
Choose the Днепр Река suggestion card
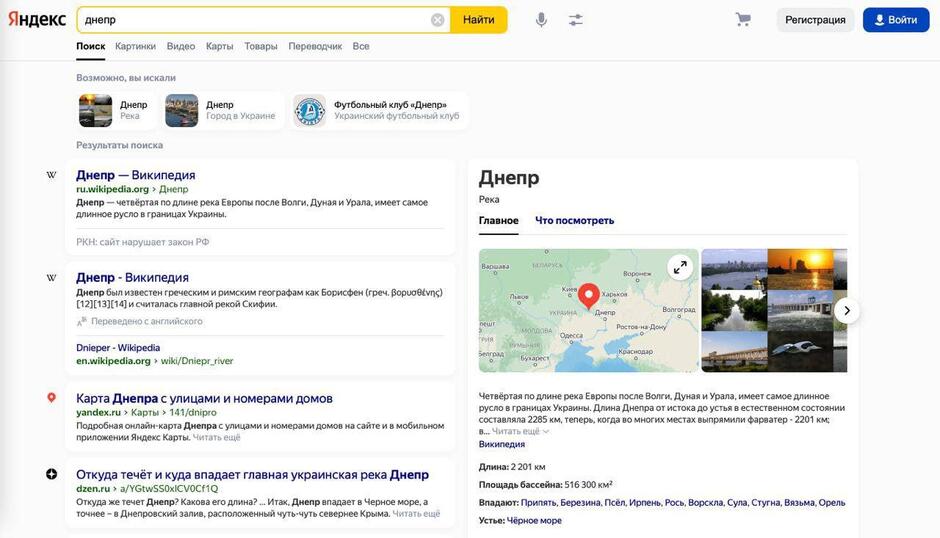115,110
